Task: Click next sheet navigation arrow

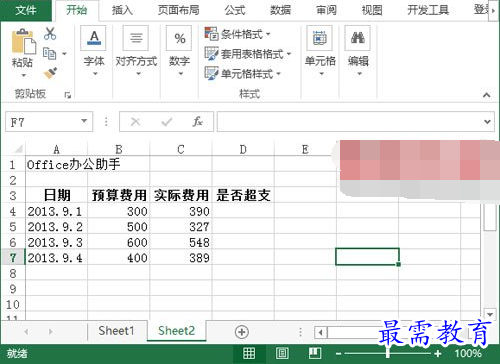Action: click(x=51, y=332)
